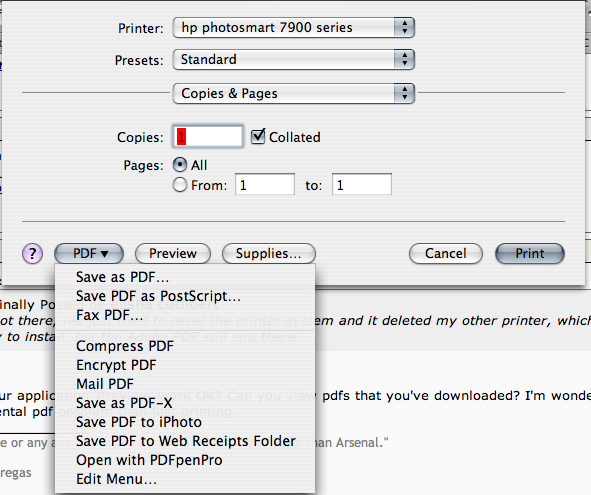
Task: Open the Presets dropdown set to Standard
Action: click(x=294, y=60)
